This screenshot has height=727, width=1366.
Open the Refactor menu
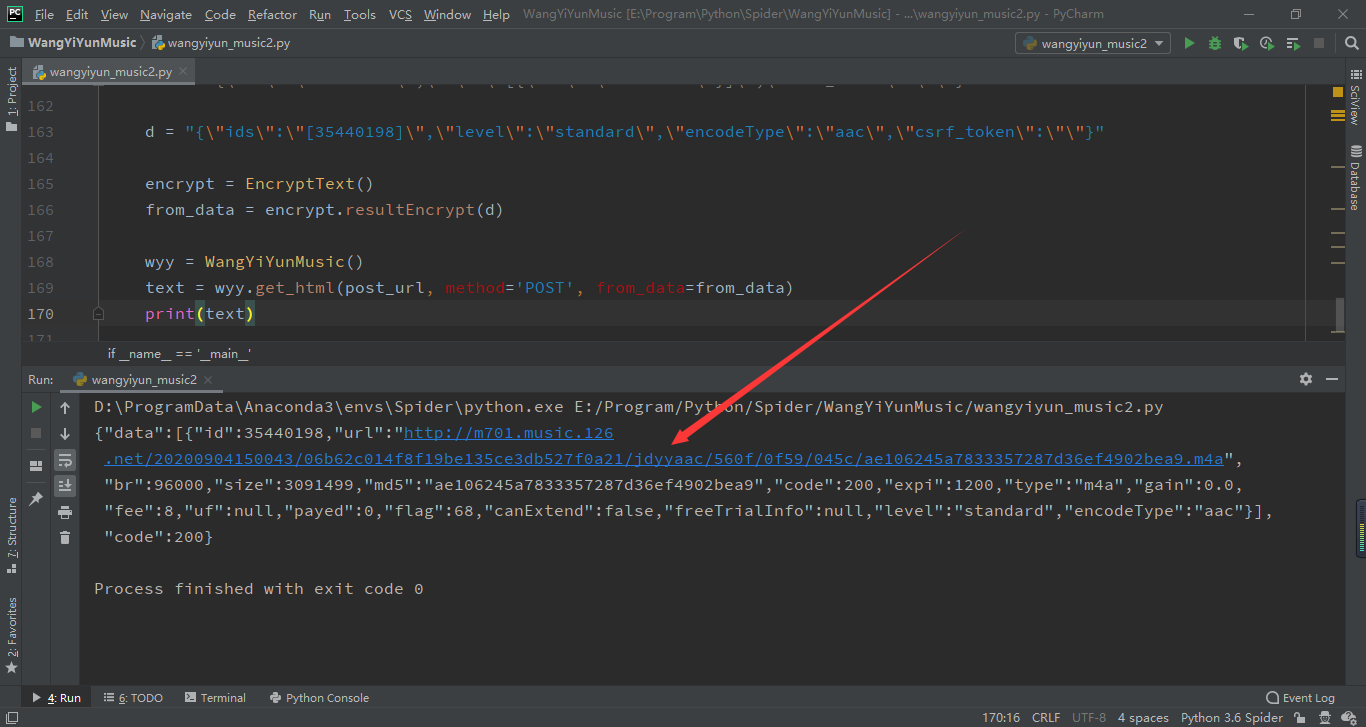pyautogui.click(x=272, y=14)
